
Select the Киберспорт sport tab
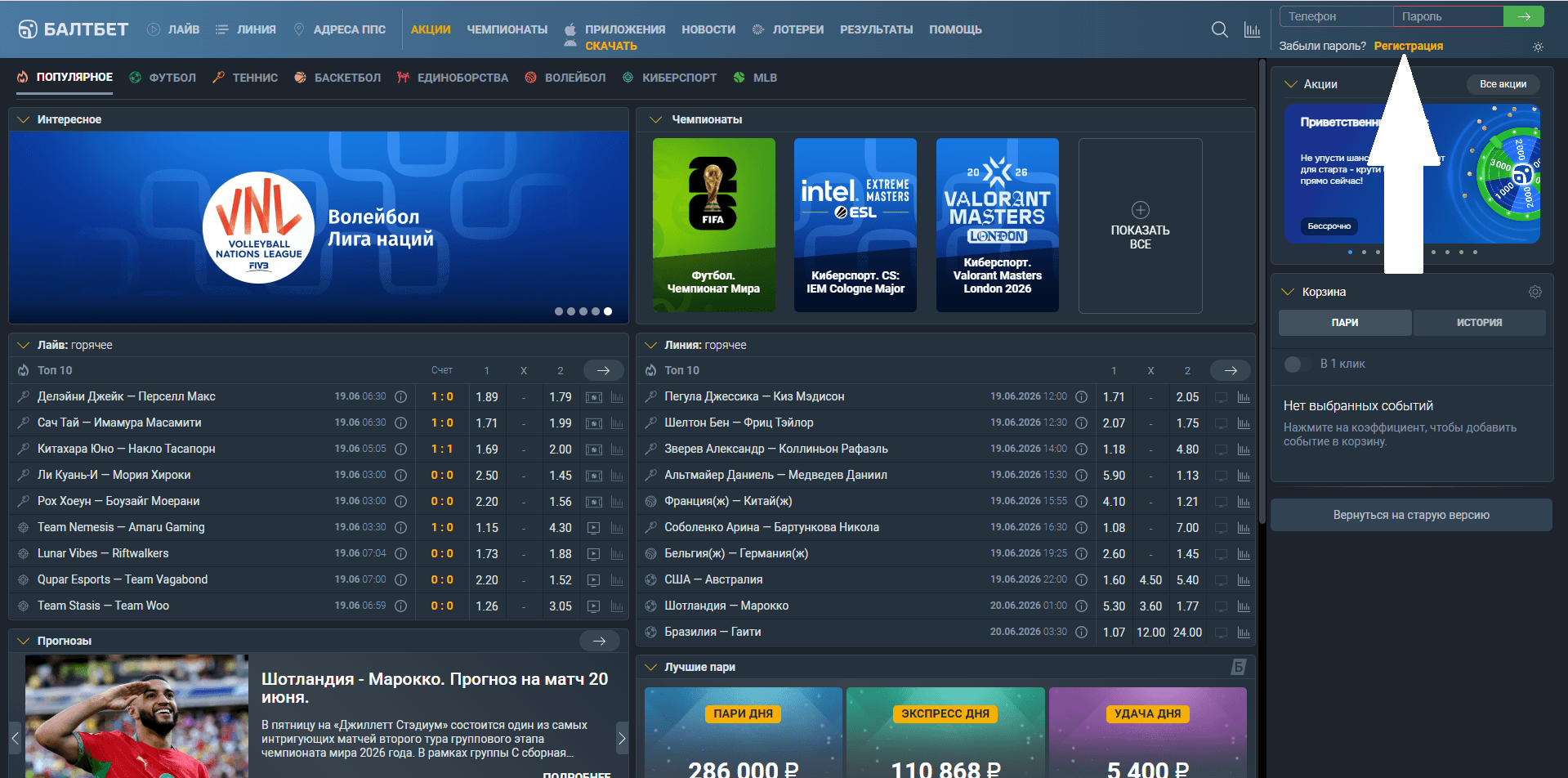670,78
